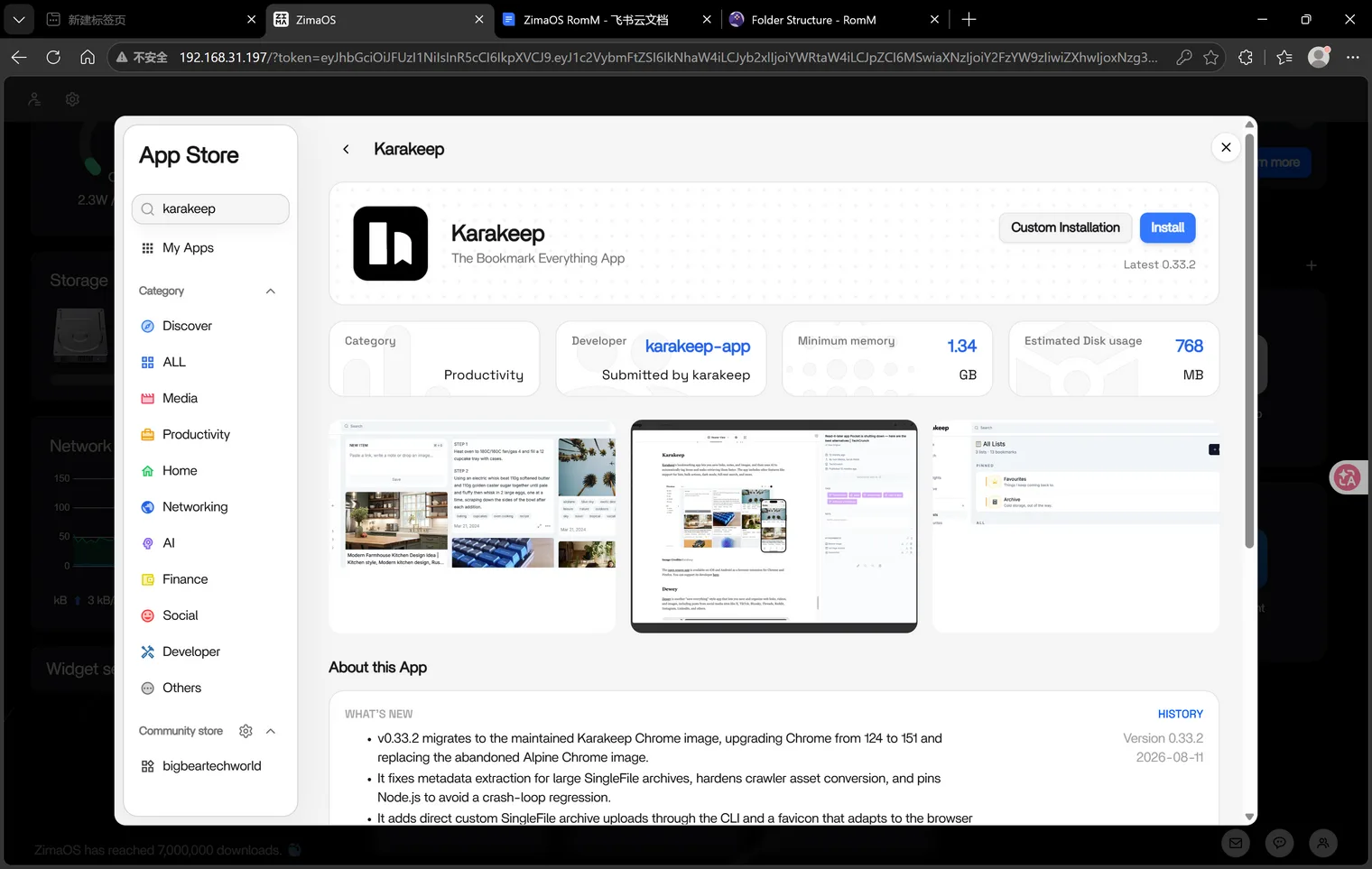Click the 2026-08-11 release date
Viewport: 1372px width, 869px height.
coord(1170,758)
